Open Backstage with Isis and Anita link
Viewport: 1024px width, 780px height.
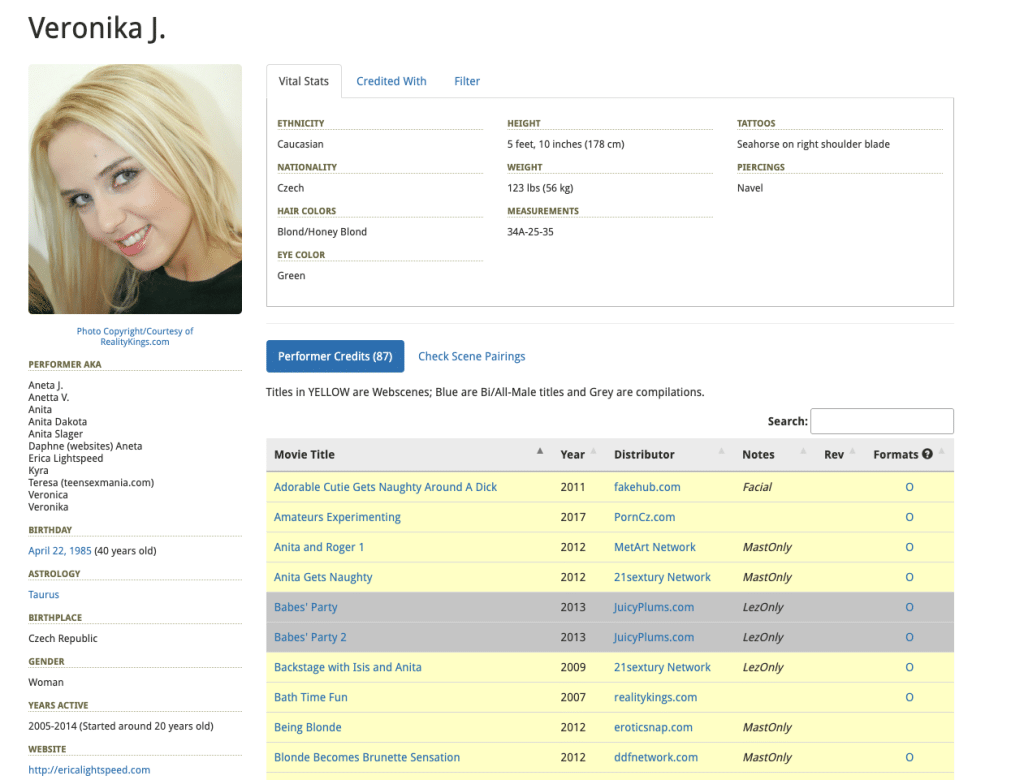[347, 667]
